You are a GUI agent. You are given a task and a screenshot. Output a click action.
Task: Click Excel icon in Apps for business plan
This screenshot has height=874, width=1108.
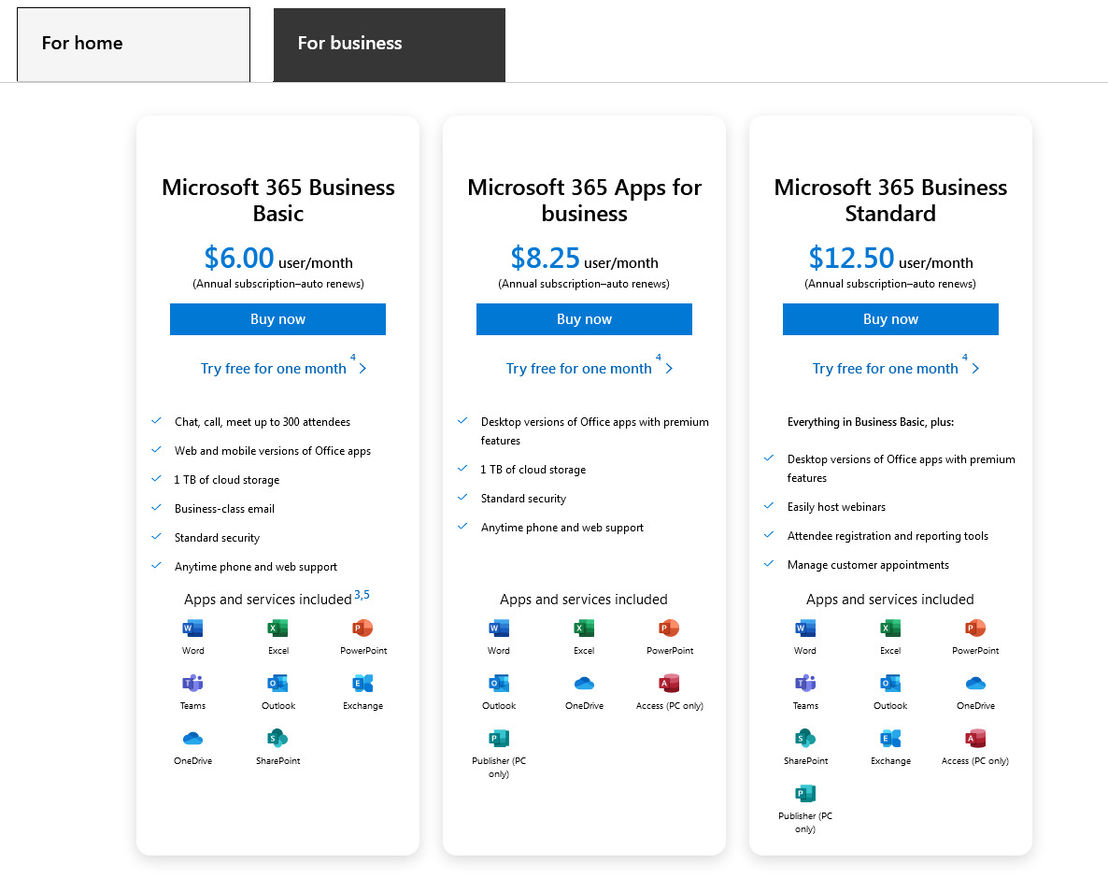[584, 628]
